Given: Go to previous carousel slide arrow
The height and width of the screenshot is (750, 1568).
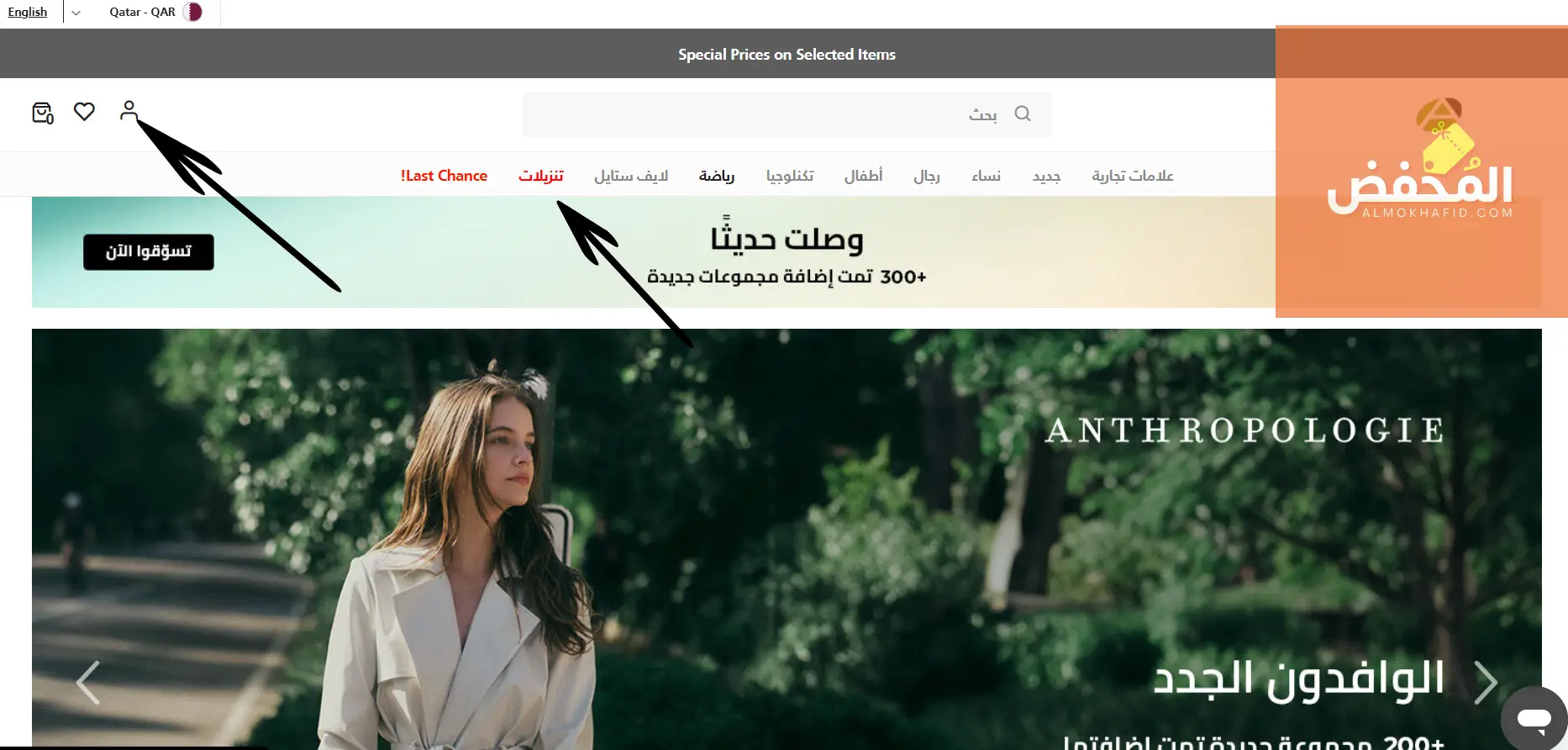Looking at the screenshot, I should (x=88, y=682).
